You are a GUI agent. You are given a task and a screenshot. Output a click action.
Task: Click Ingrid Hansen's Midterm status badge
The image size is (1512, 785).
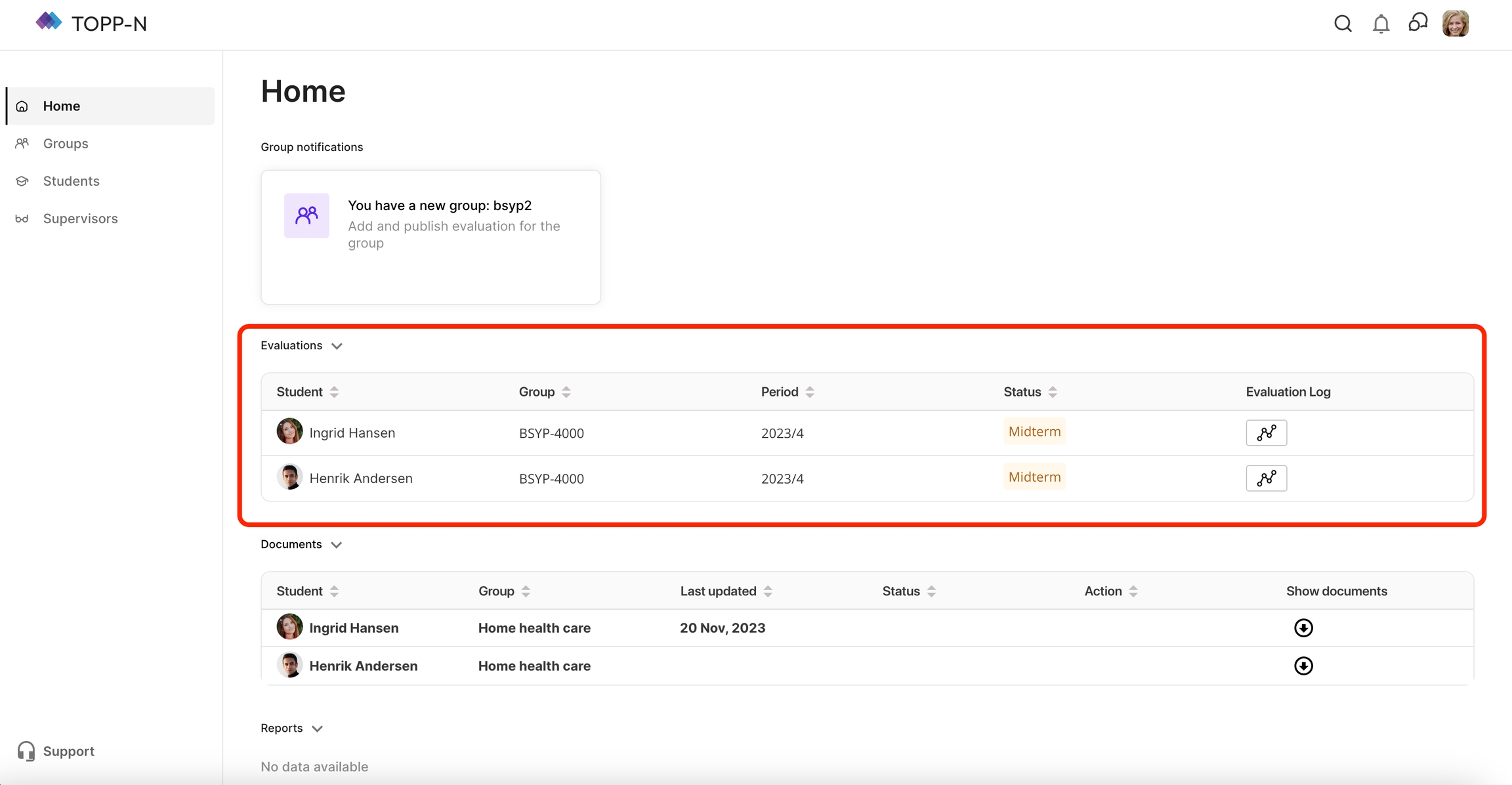tap(1034, 432)
